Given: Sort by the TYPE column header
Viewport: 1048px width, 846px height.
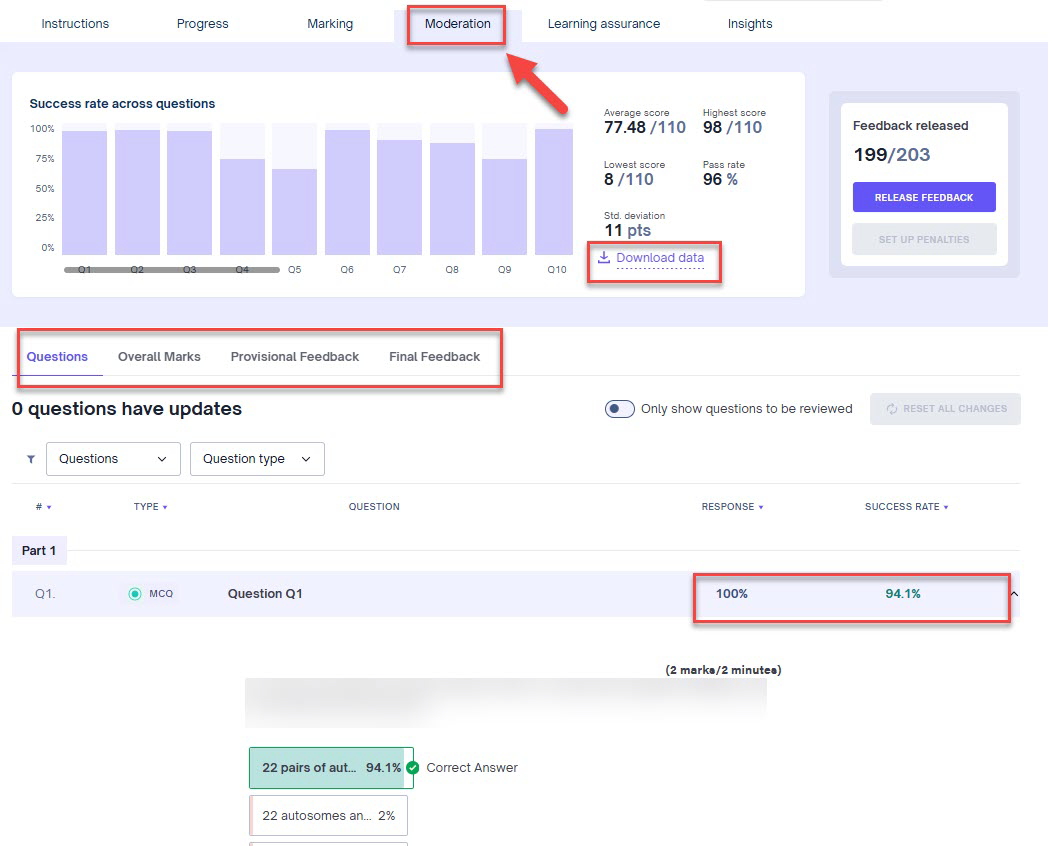Looking at the screenshot, I should click(x=150, y=507).
